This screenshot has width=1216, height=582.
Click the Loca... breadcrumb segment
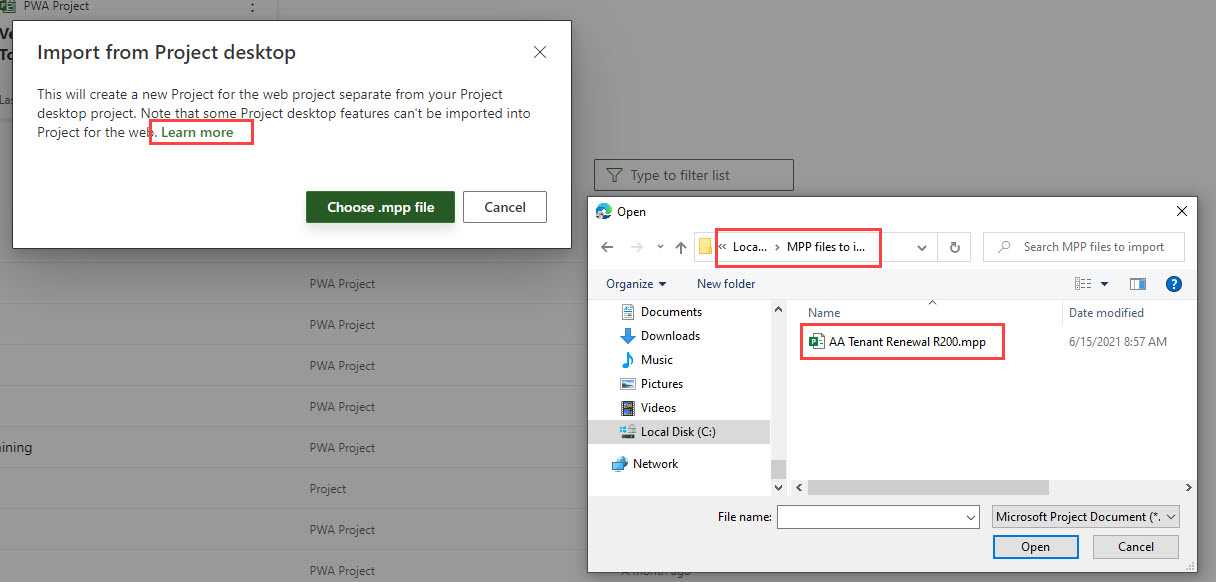pos(750,246)
